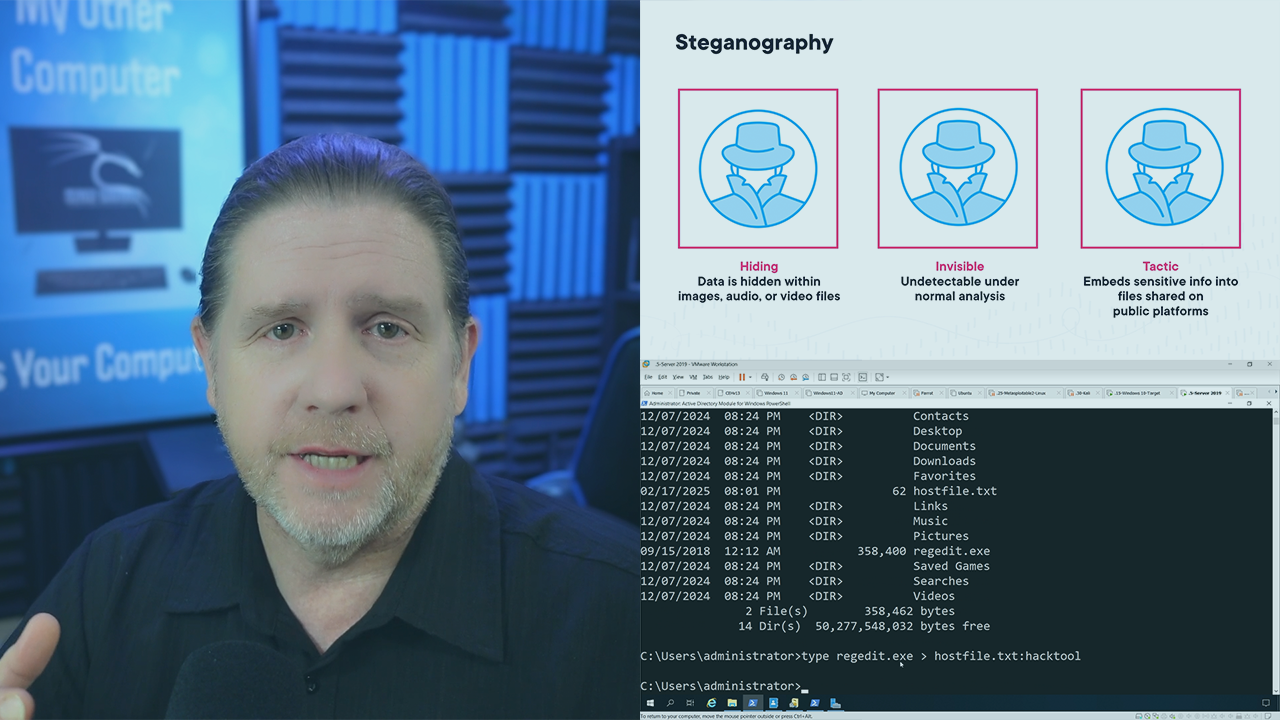Click the PowerShell window vertical scrollbar

tap(1275, 550)
